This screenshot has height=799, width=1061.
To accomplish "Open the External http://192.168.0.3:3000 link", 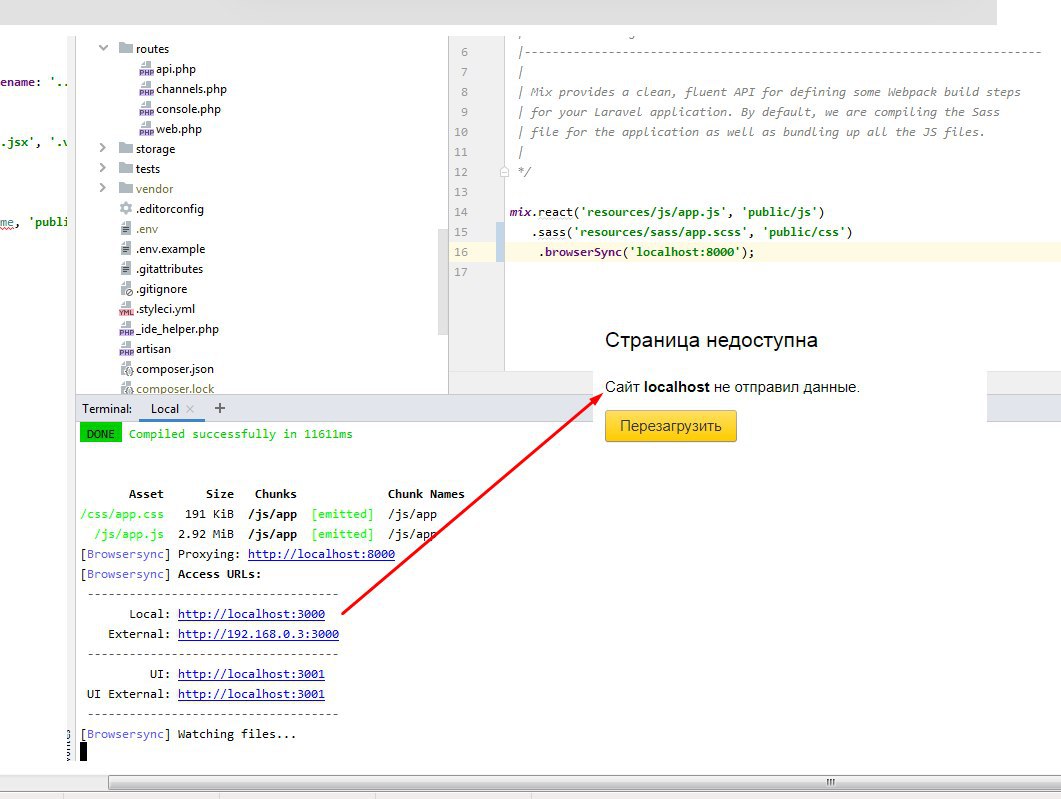I will click(258, 634).
